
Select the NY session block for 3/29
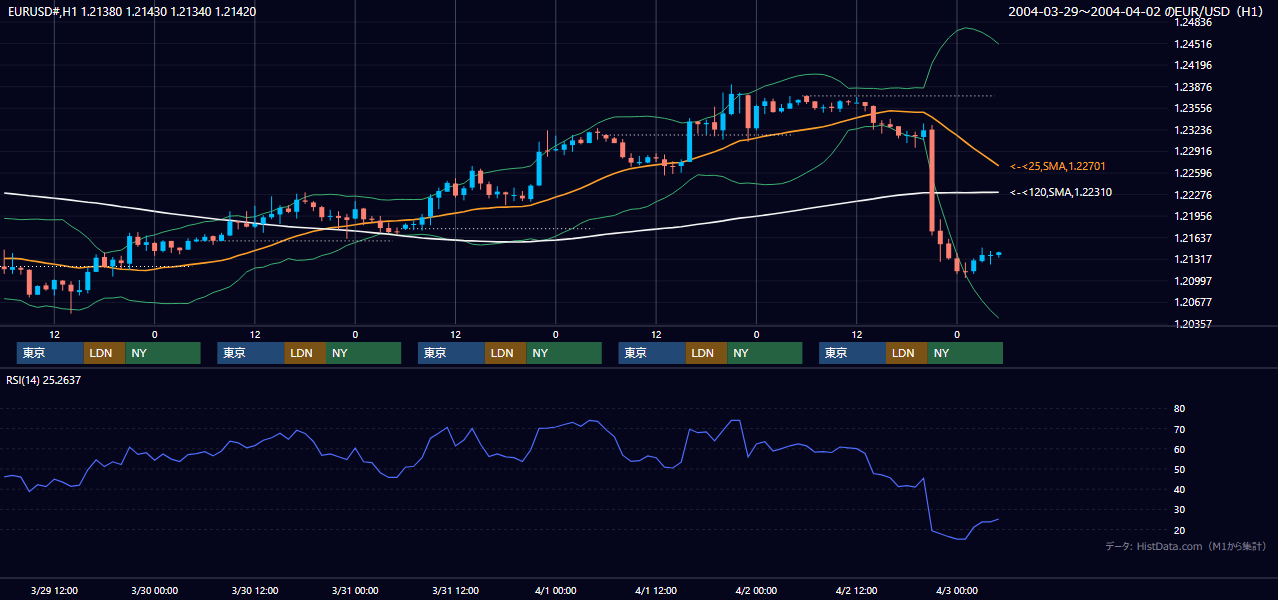163,353
